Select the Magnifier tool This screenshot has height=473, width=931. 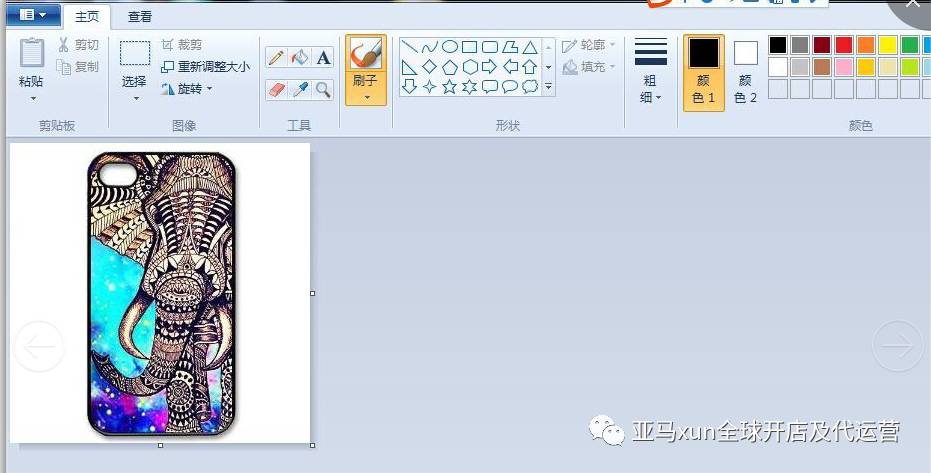323,90
